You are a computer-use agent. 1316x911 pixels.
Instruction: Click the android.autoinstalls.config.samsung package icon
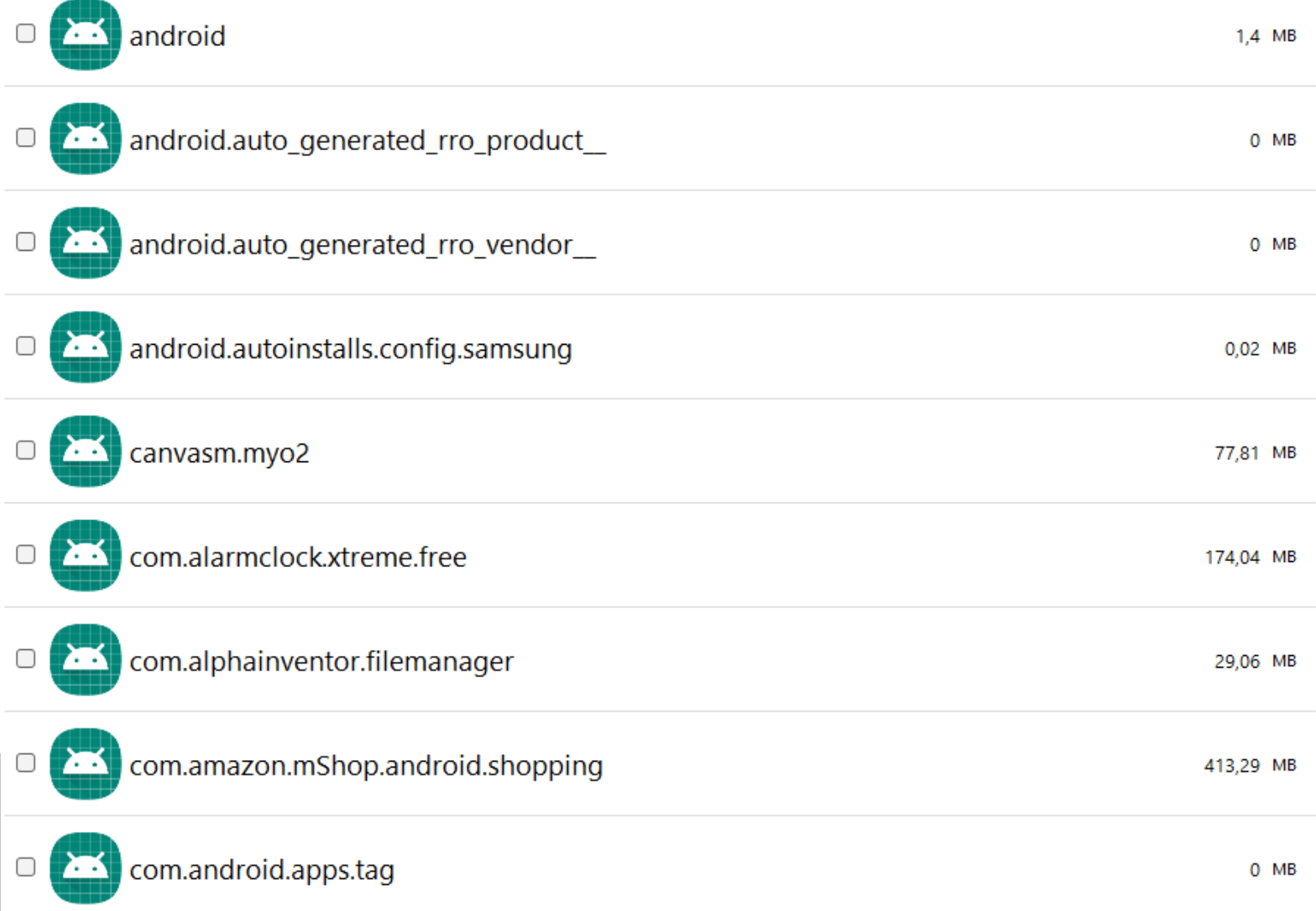(x=85, y=347)
